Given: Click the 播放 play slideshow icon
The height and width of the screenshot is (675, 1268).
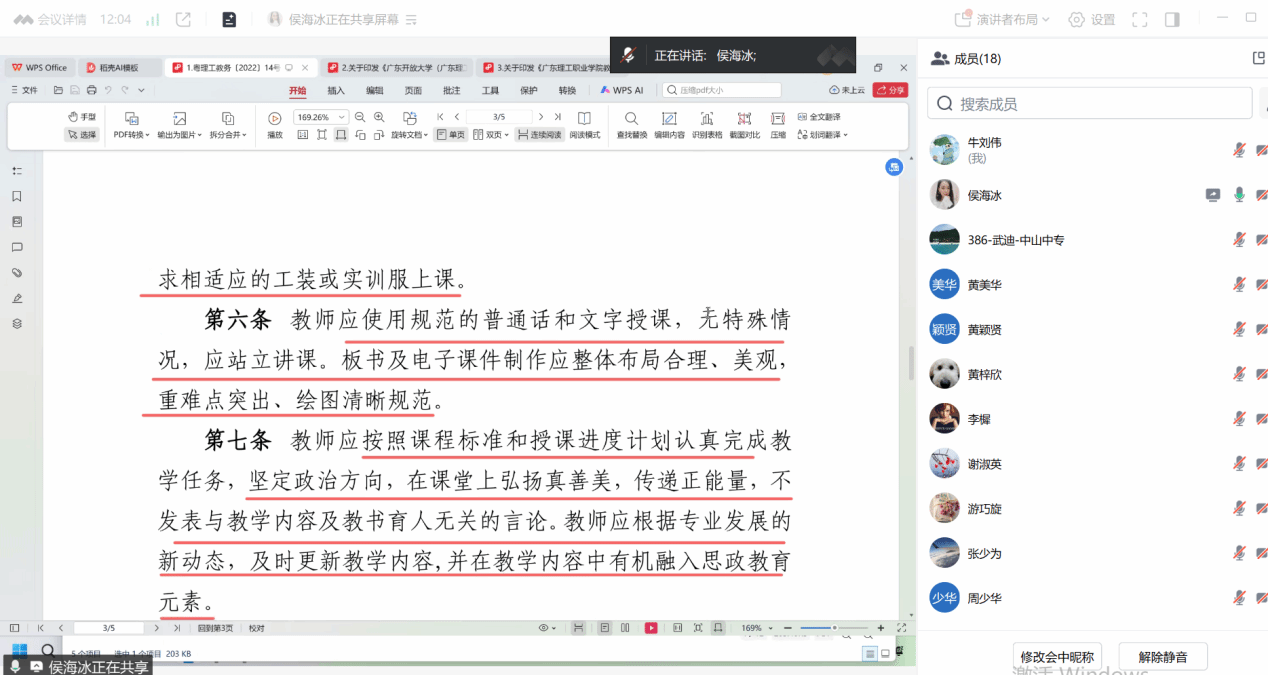Looking at the screenshot, I should (275, 119).
